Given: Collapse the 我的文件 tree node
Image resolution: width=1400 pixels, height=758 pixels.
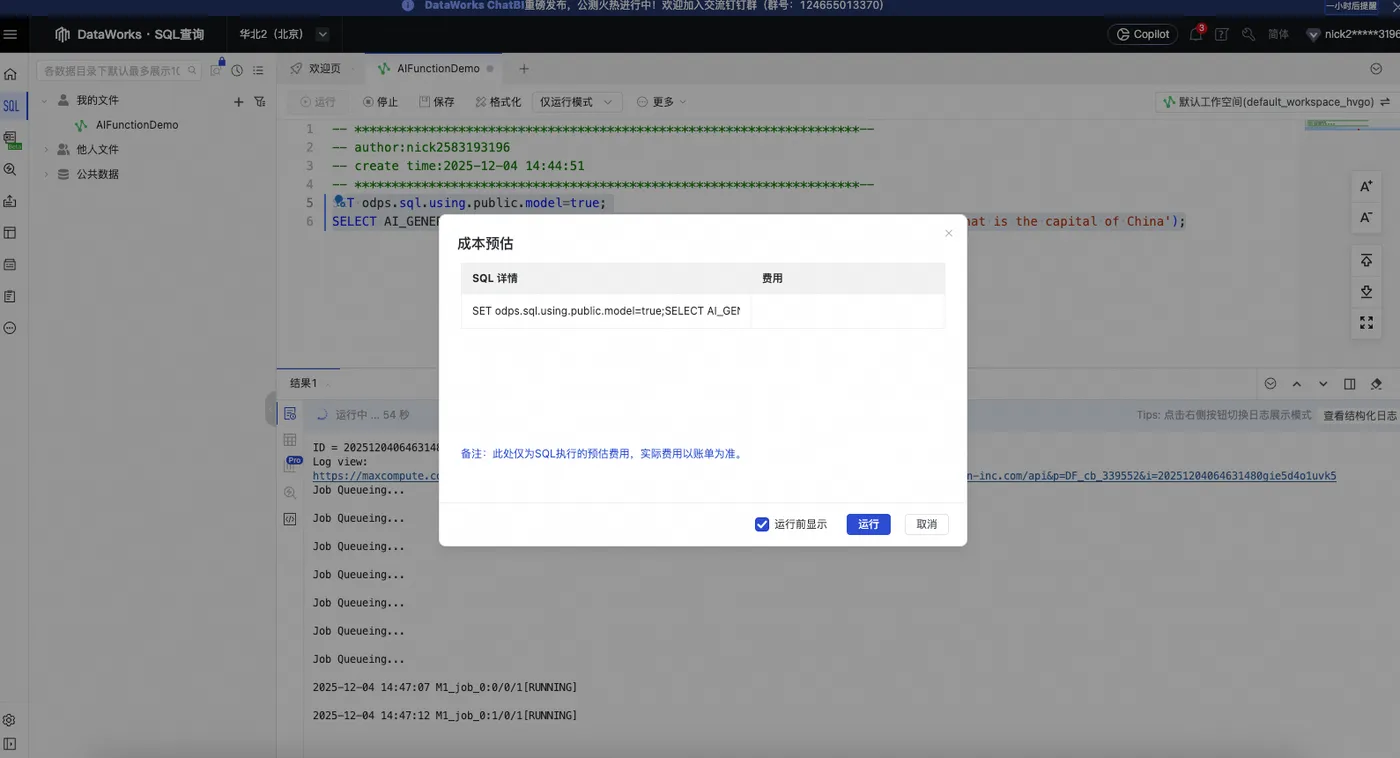Looking at the screenshot, I should (44, 101).
